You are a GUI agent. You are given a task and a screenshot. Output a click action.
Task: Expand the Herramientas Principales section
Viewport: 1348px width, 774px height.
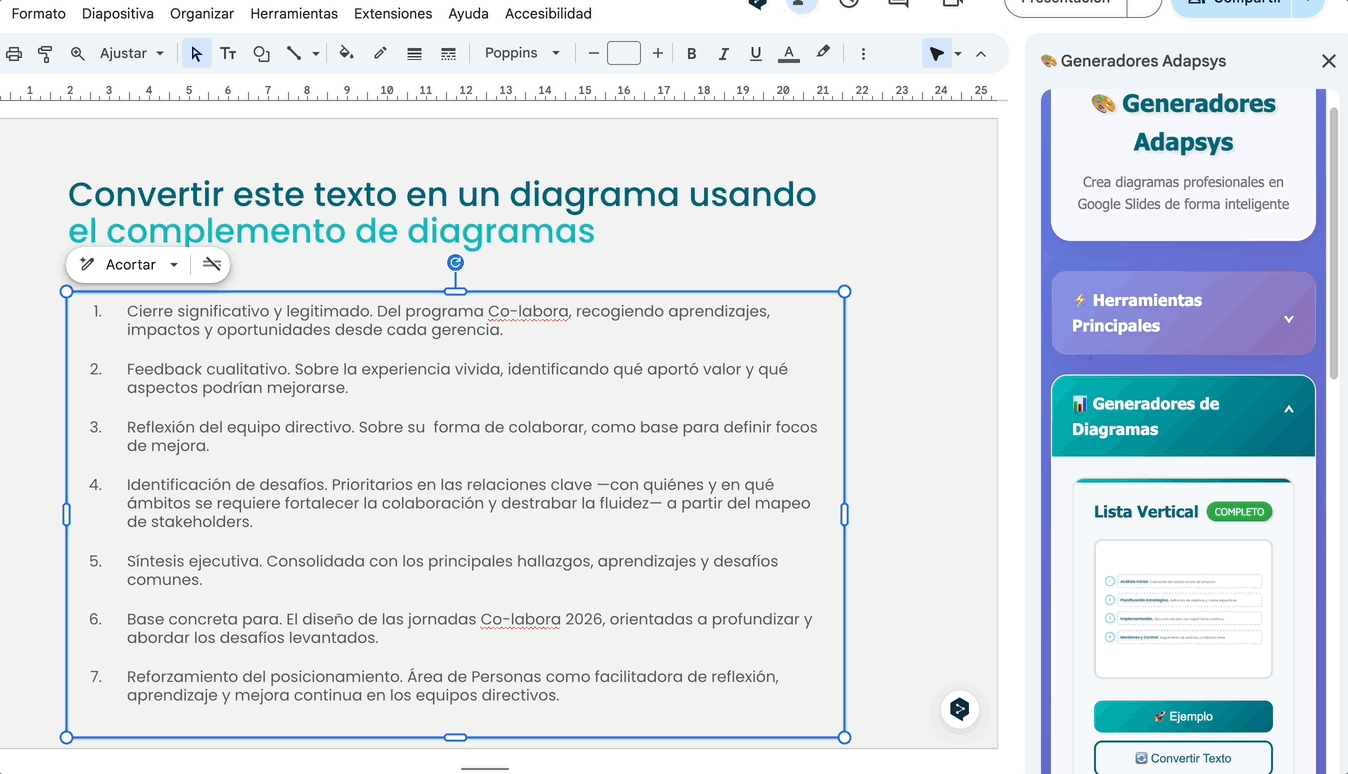(x=1183, y=313)
